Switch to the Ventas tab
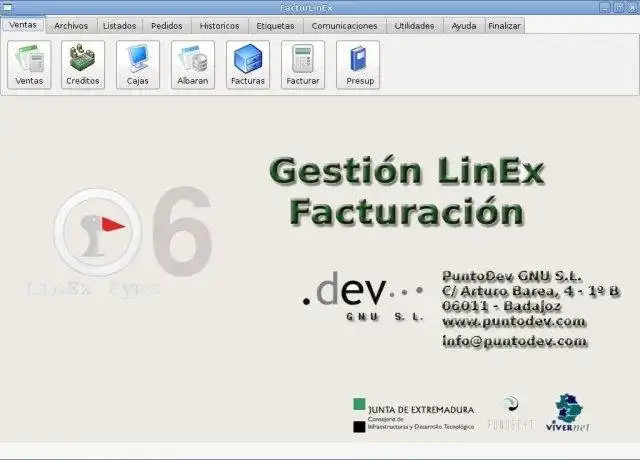Screen dimensions: 640x460 [23, 24]
